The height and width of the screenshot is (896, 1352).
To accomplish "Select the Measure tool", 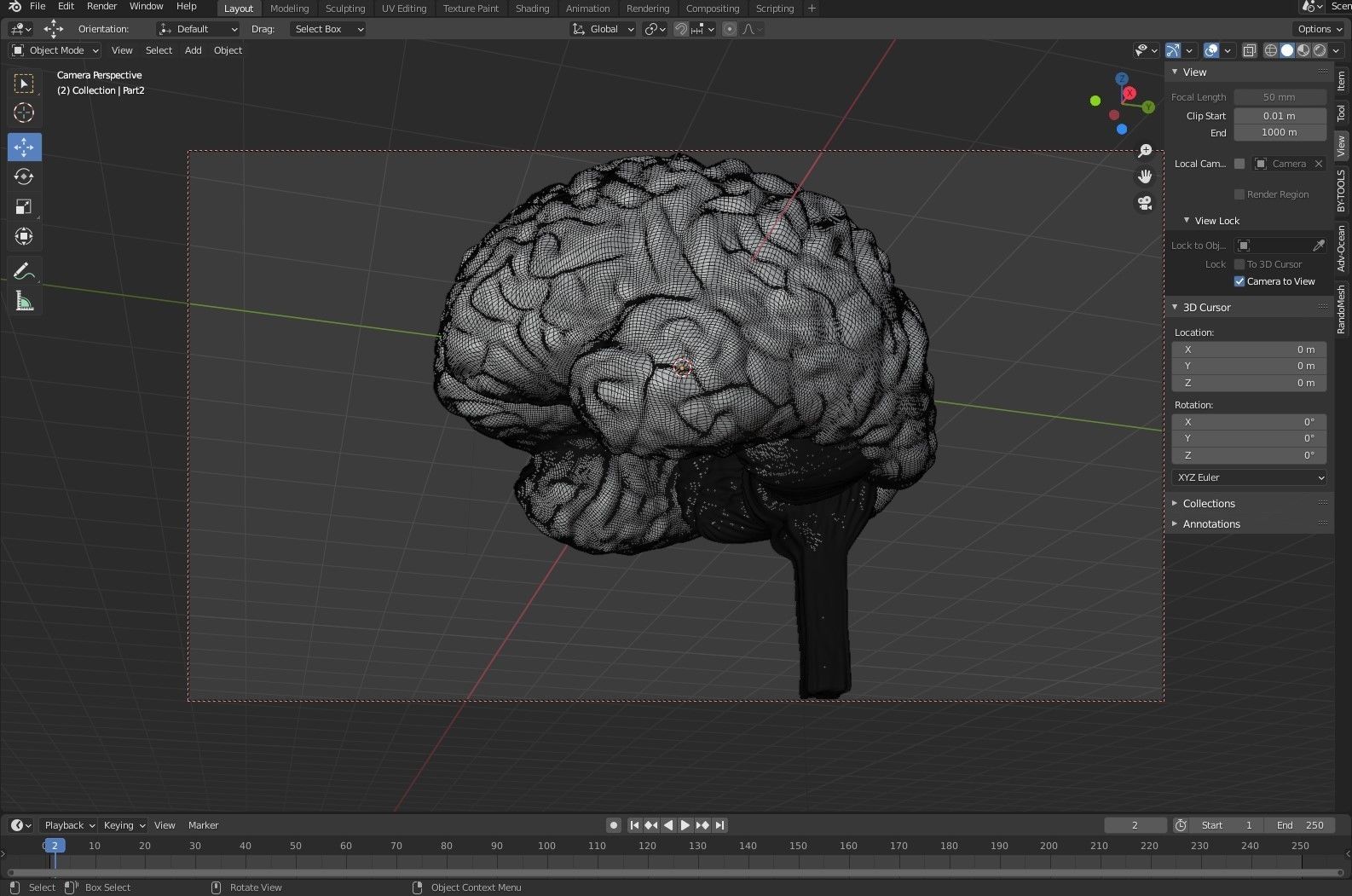I will click(x=24, y=300).
